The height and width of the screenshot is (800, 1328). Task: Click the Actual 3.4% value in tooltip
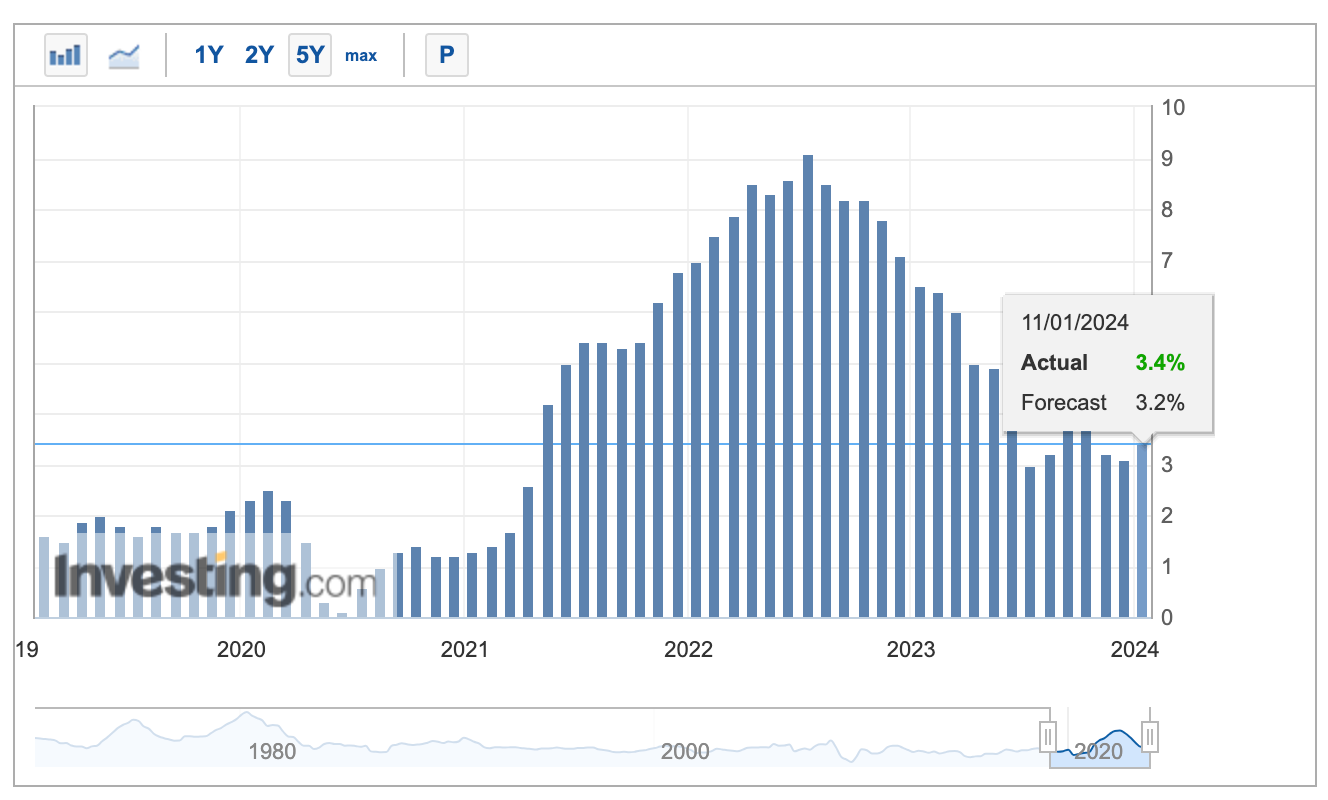(1160, 363)
